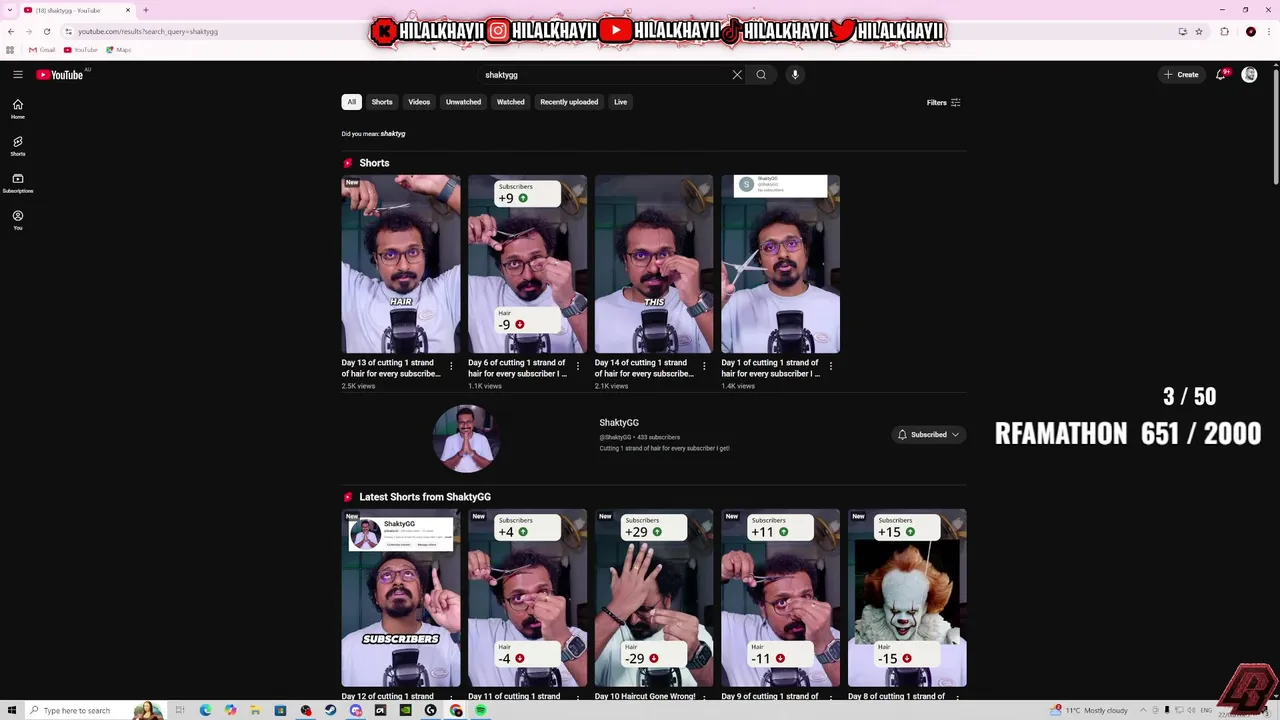Select the Videos filter chip
Viewport: 1280px width, 720px height.
[419, 102]
